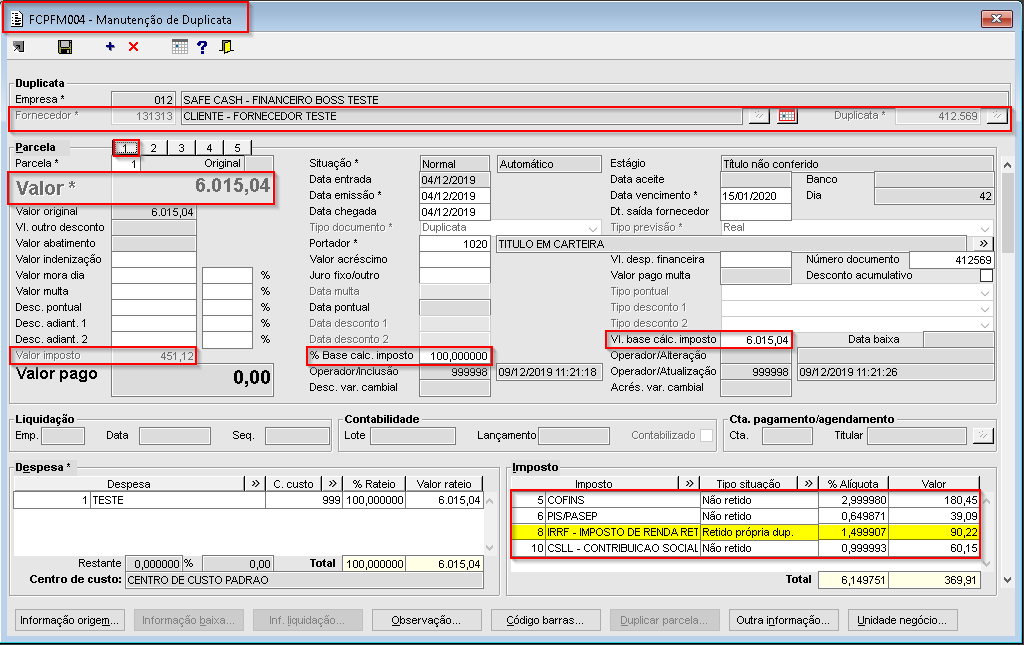1024x645 pixels.
Task: Click the Data chegada field
Action: pyautogui.click(x=455, y=212)
